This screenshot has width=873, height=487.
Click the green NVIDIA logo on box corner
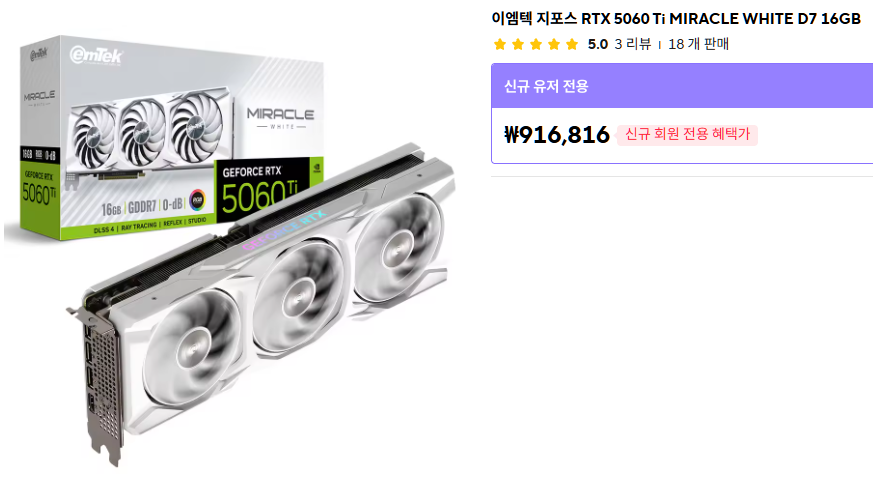[316, 167]
